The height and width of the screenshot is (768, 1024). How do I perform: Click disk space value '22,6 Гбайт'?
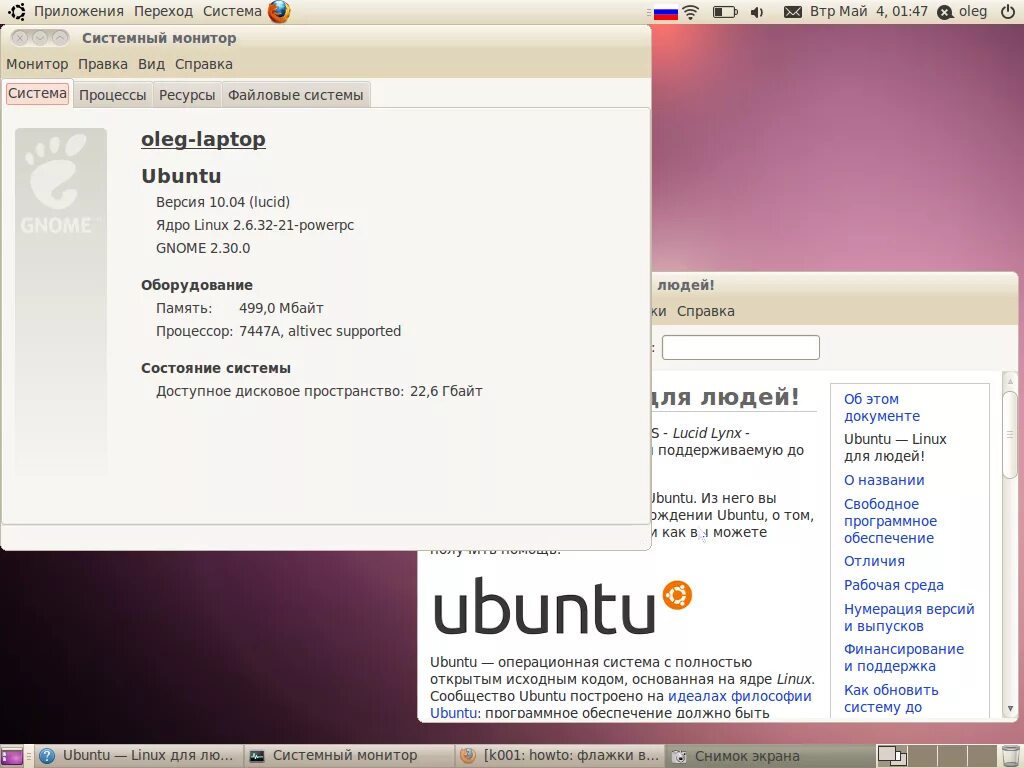click(446, 391)
